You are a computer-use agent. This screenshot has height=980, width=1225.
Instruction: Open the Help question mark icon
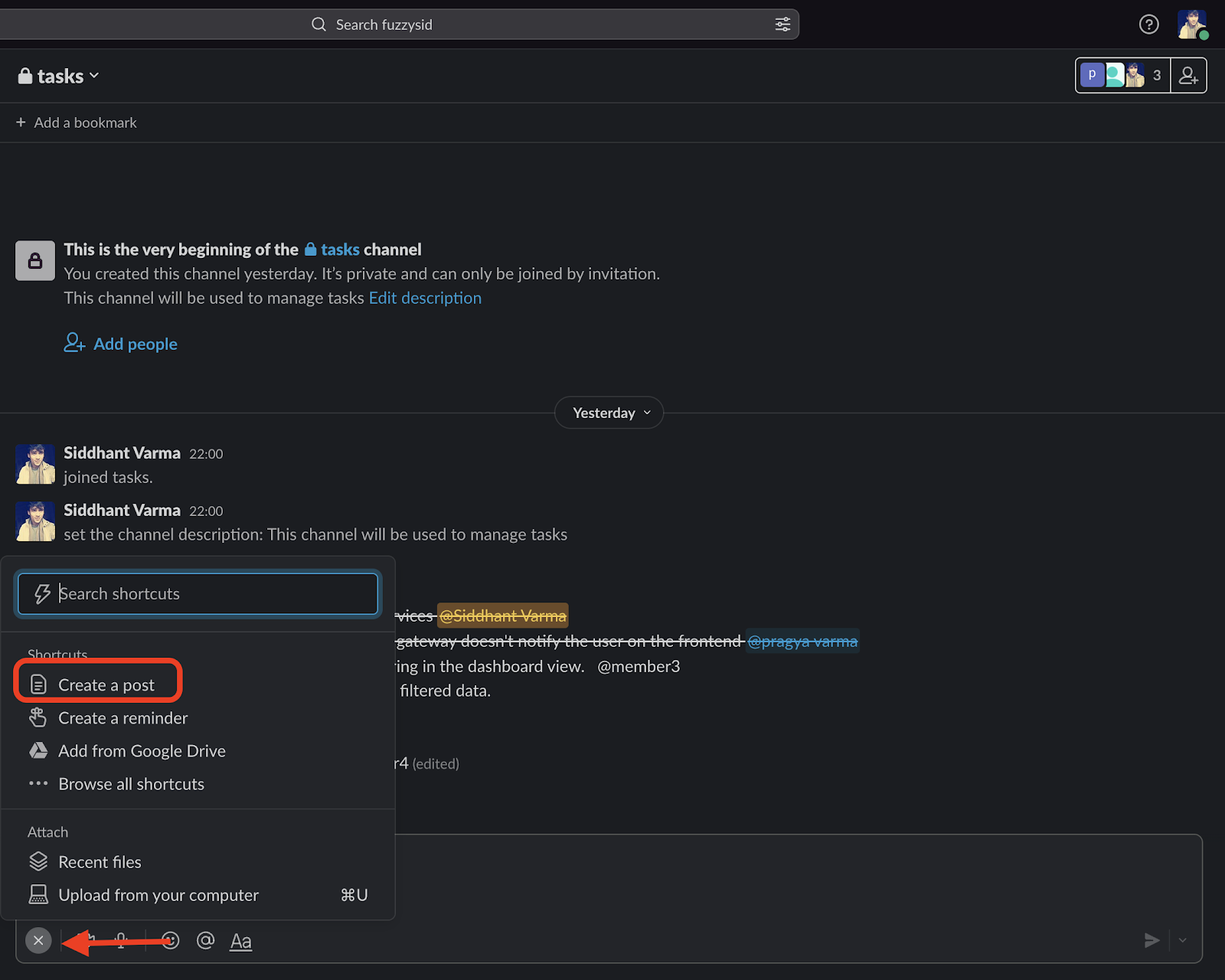pos(1148,24)
